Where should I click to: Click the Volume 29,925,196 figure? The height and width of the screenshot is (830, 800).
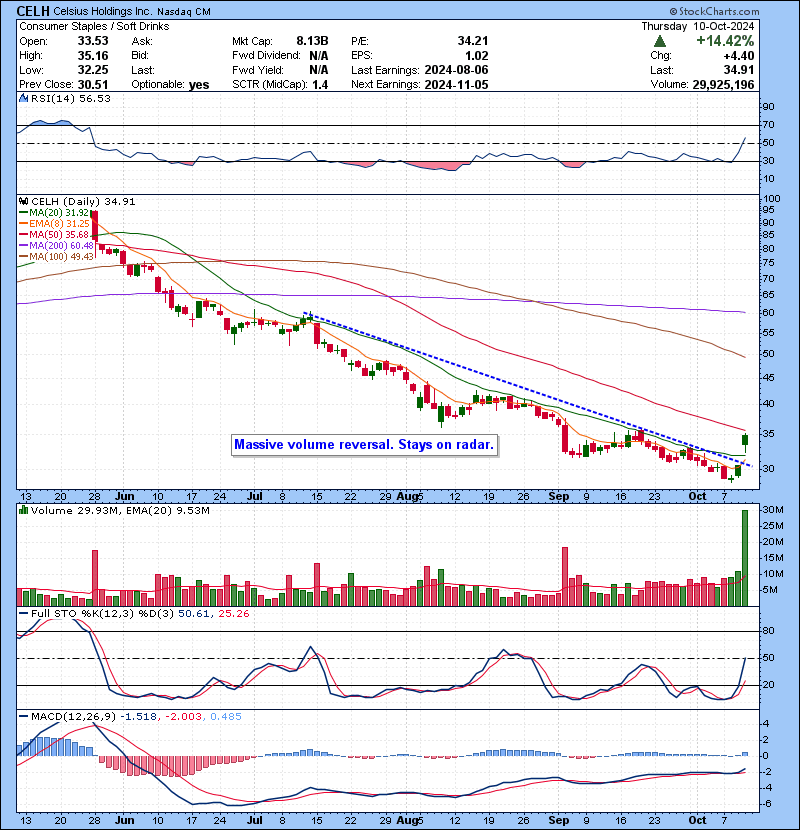tap(723, 85)
